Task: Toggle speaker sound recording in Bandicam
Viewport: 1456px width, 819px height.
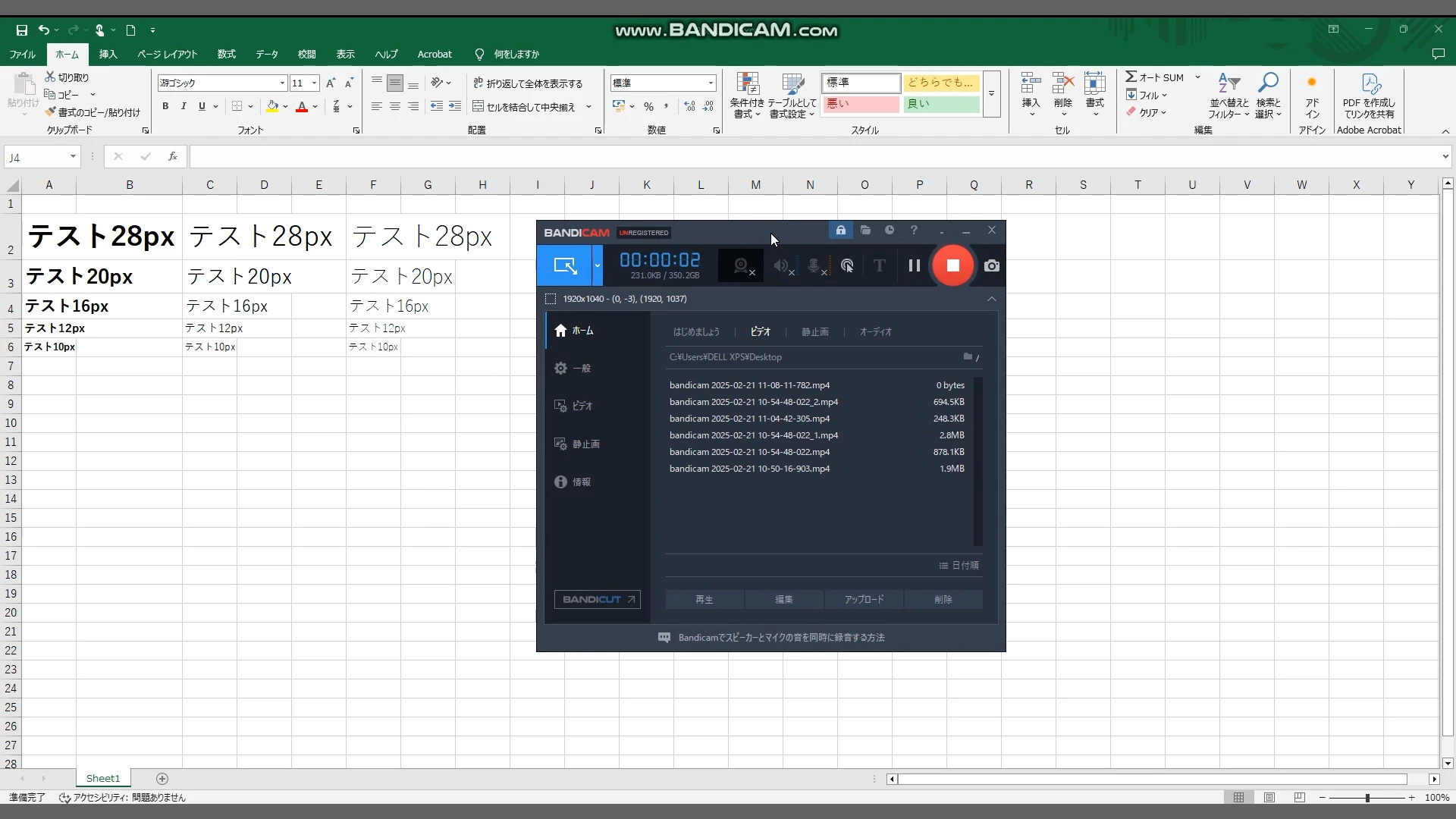Action: pos(781,265)
